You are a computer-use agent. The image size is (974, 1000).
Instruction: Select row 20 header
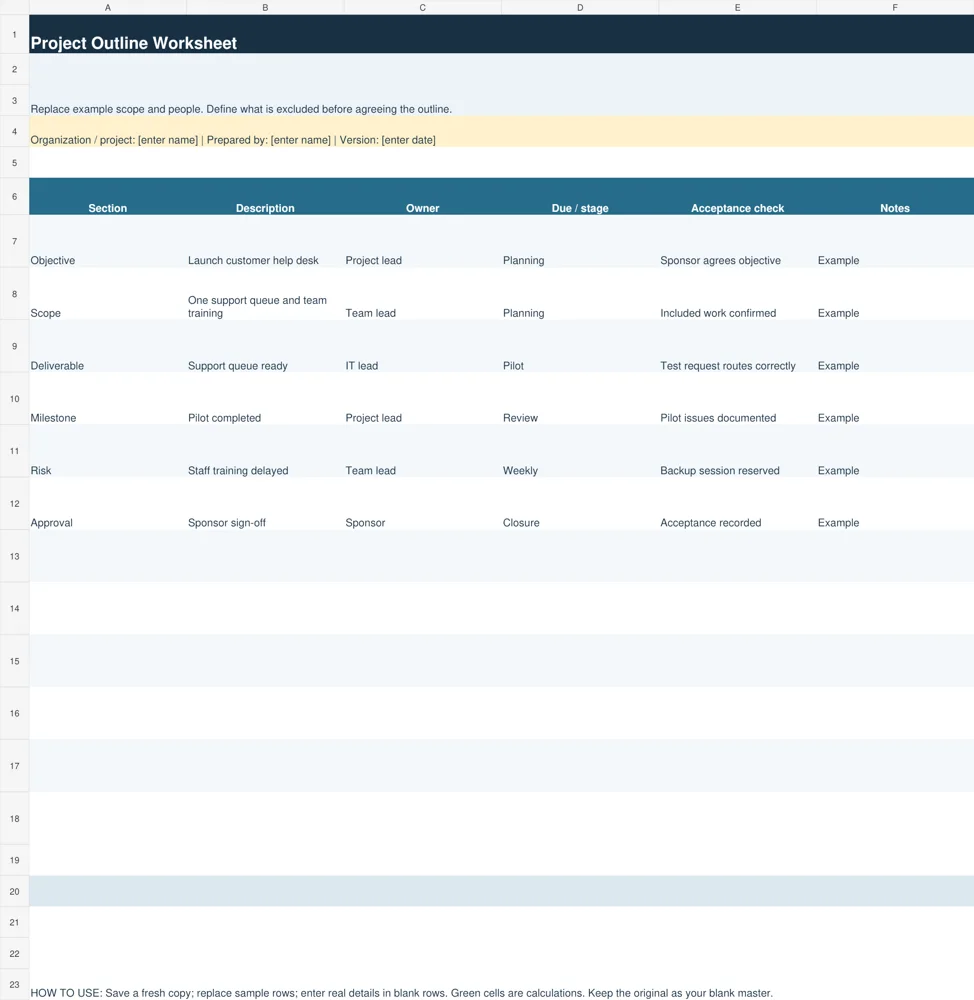pos(14,891)
